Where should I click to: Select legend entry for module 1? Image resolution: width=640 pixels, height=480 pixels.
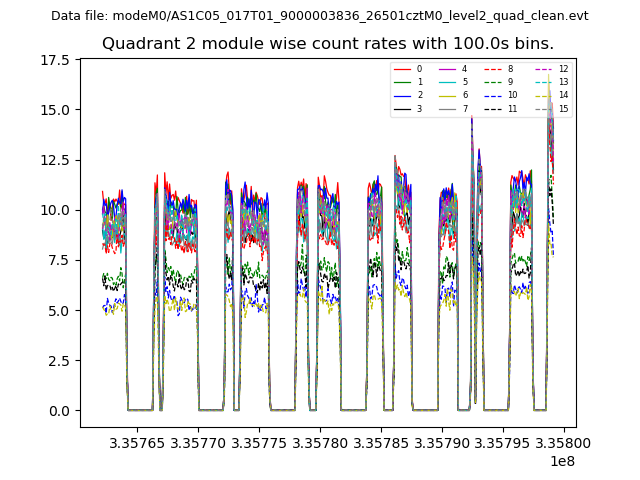(403, 82)
